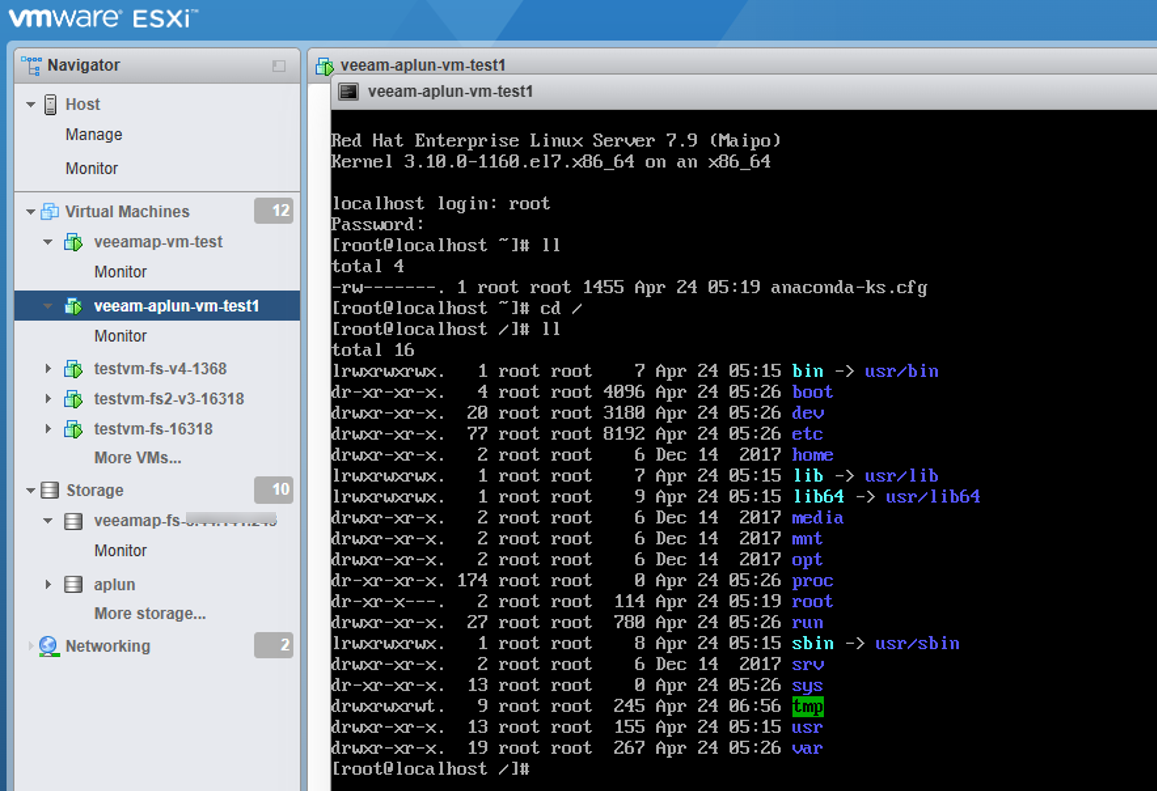The image size is (1157, 791).
Task: Expand the Networking tree node
Action: 30,646
